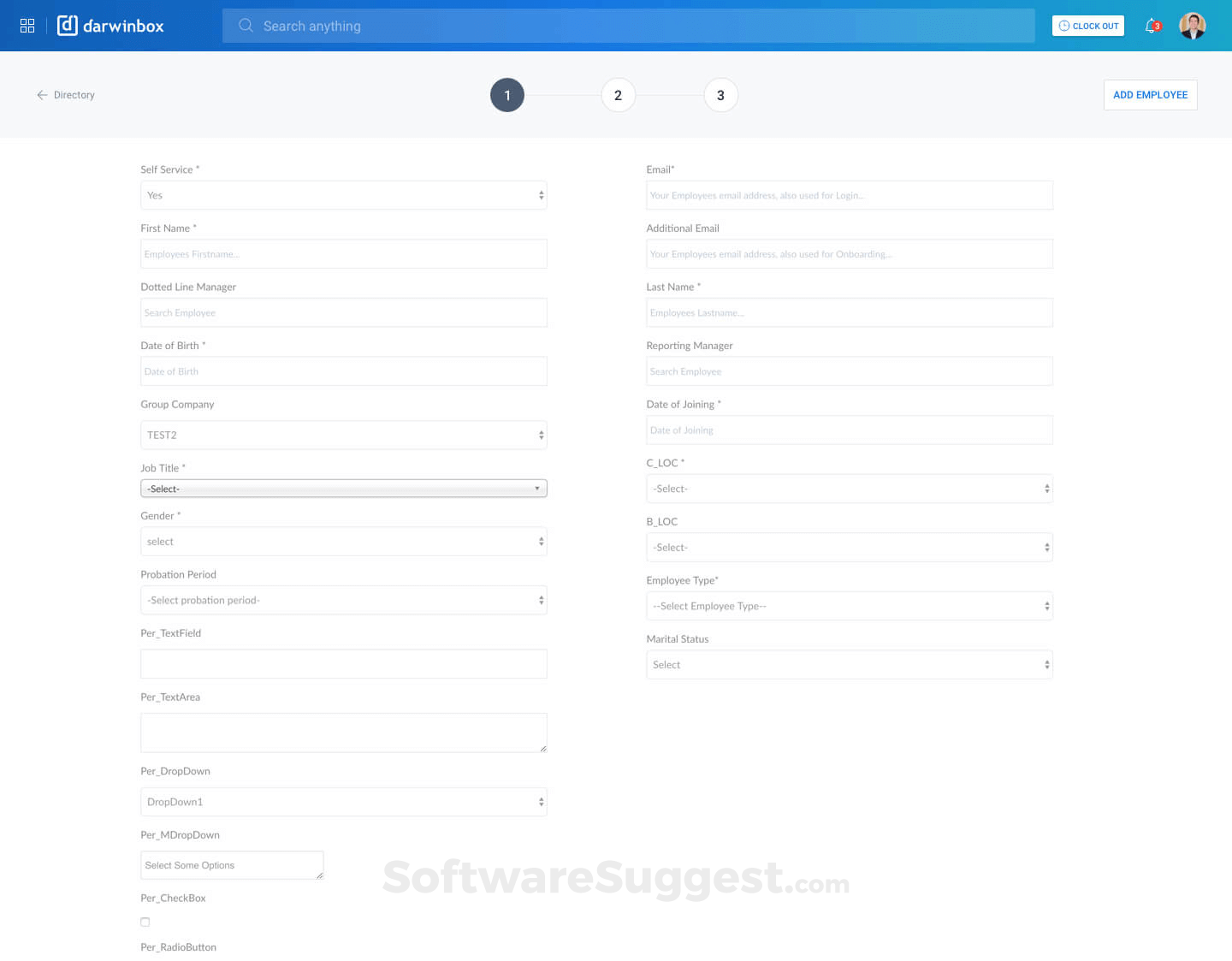Click the Darwinbox logo
Screen dimensions: 1232x961
point(110,25)
